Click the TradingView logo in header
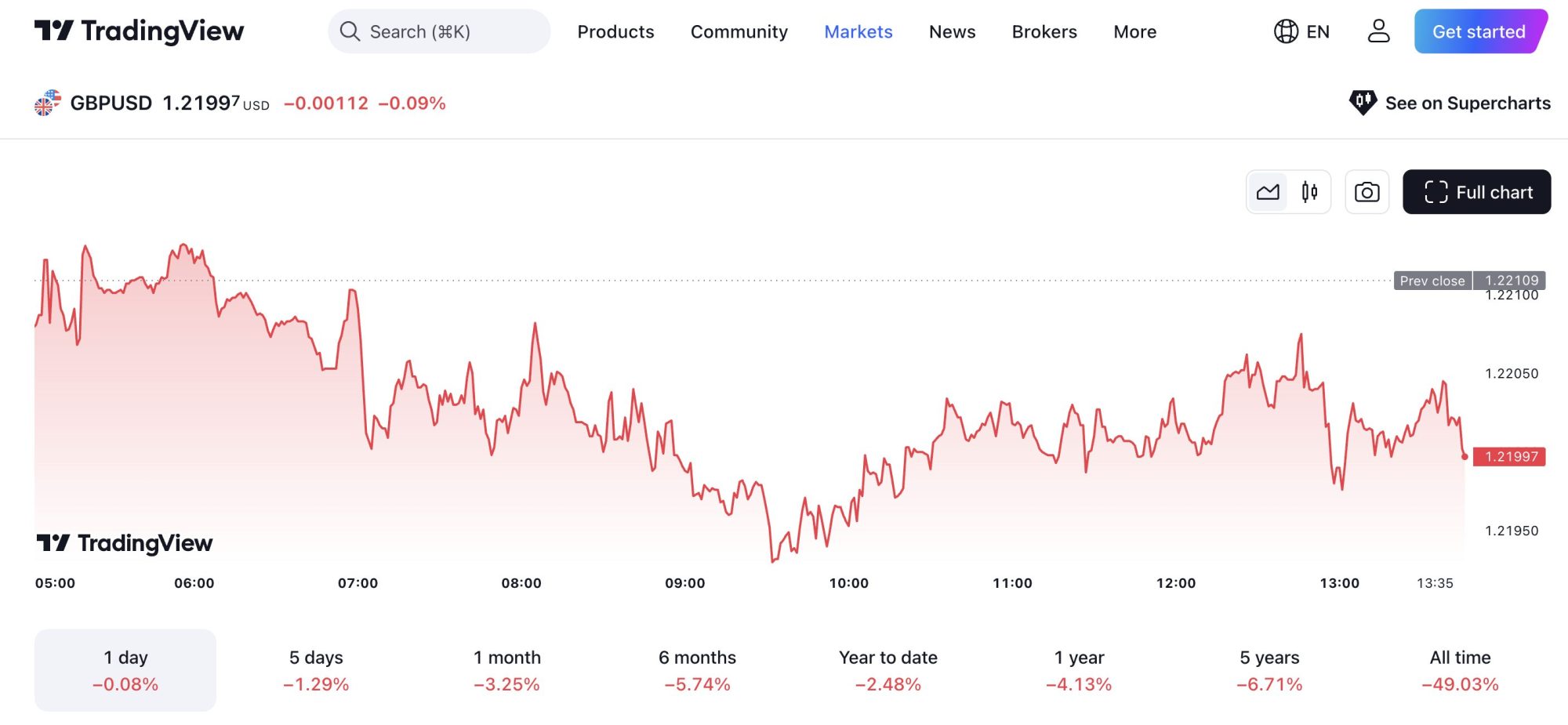Image resolution: width=1568 pixels, height=725 pixels. coord(139,31)
